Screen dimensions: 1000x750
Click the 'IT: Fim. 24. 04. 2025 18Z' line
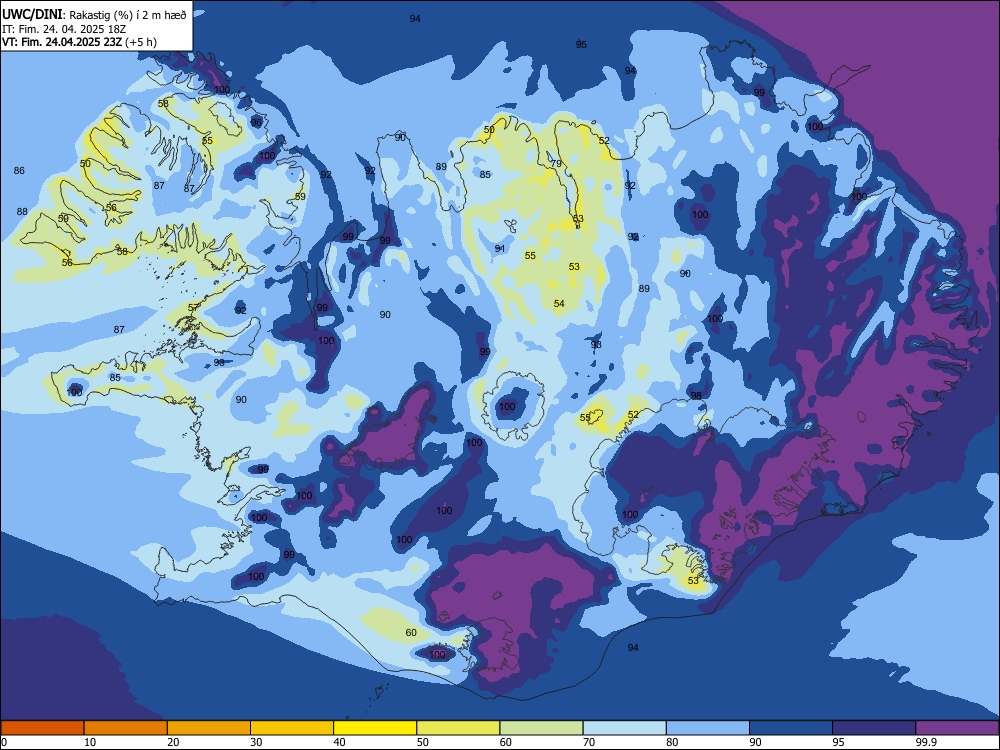click(64, 29)
